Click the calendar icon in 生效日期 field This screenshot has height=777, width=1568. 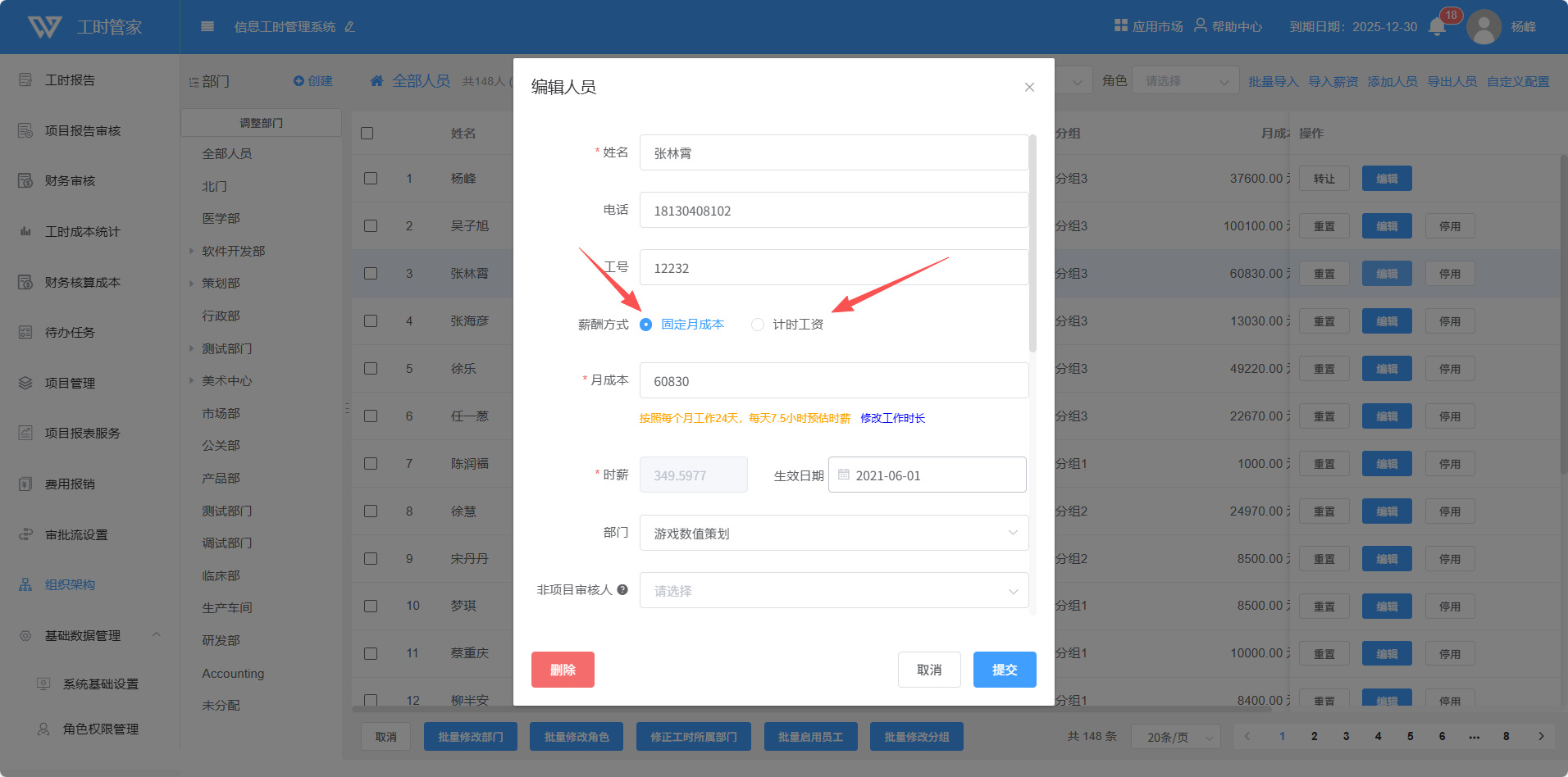pos(844,475)
